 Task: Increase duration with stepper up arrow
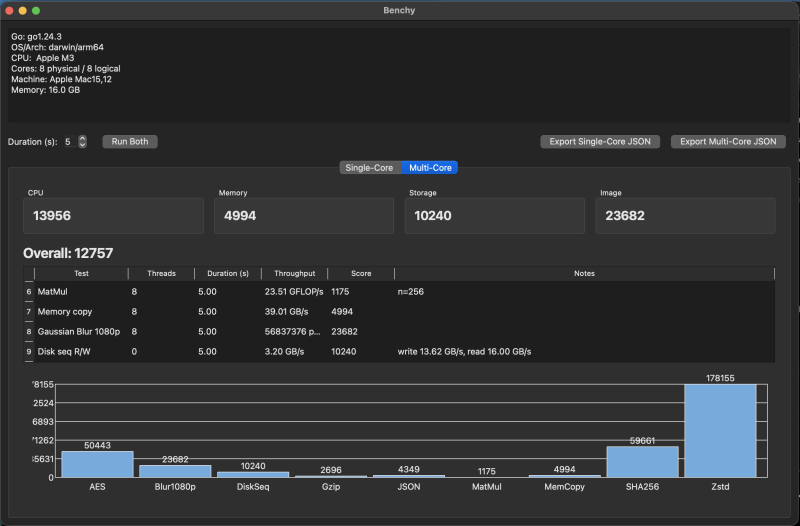point(83,138)
